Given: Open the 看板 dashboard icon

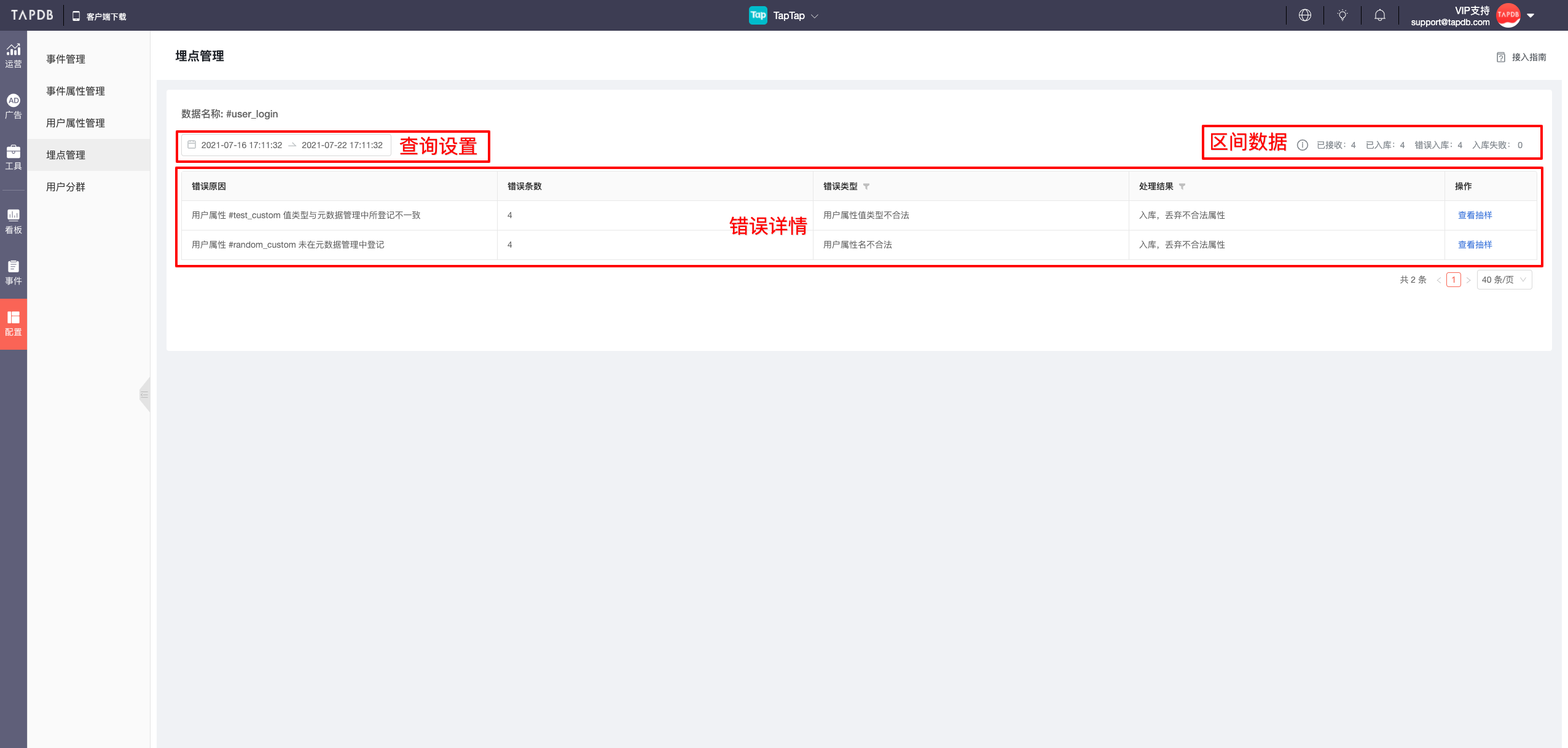Looking at the screenshot, I should (14, 221).
